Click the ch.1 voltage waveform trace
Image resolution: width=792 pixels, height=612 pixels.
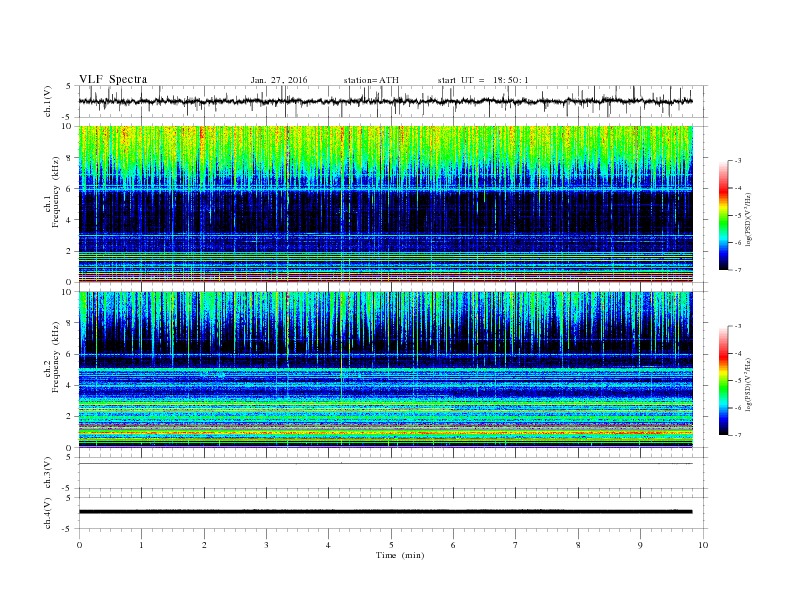coord(385,101)
